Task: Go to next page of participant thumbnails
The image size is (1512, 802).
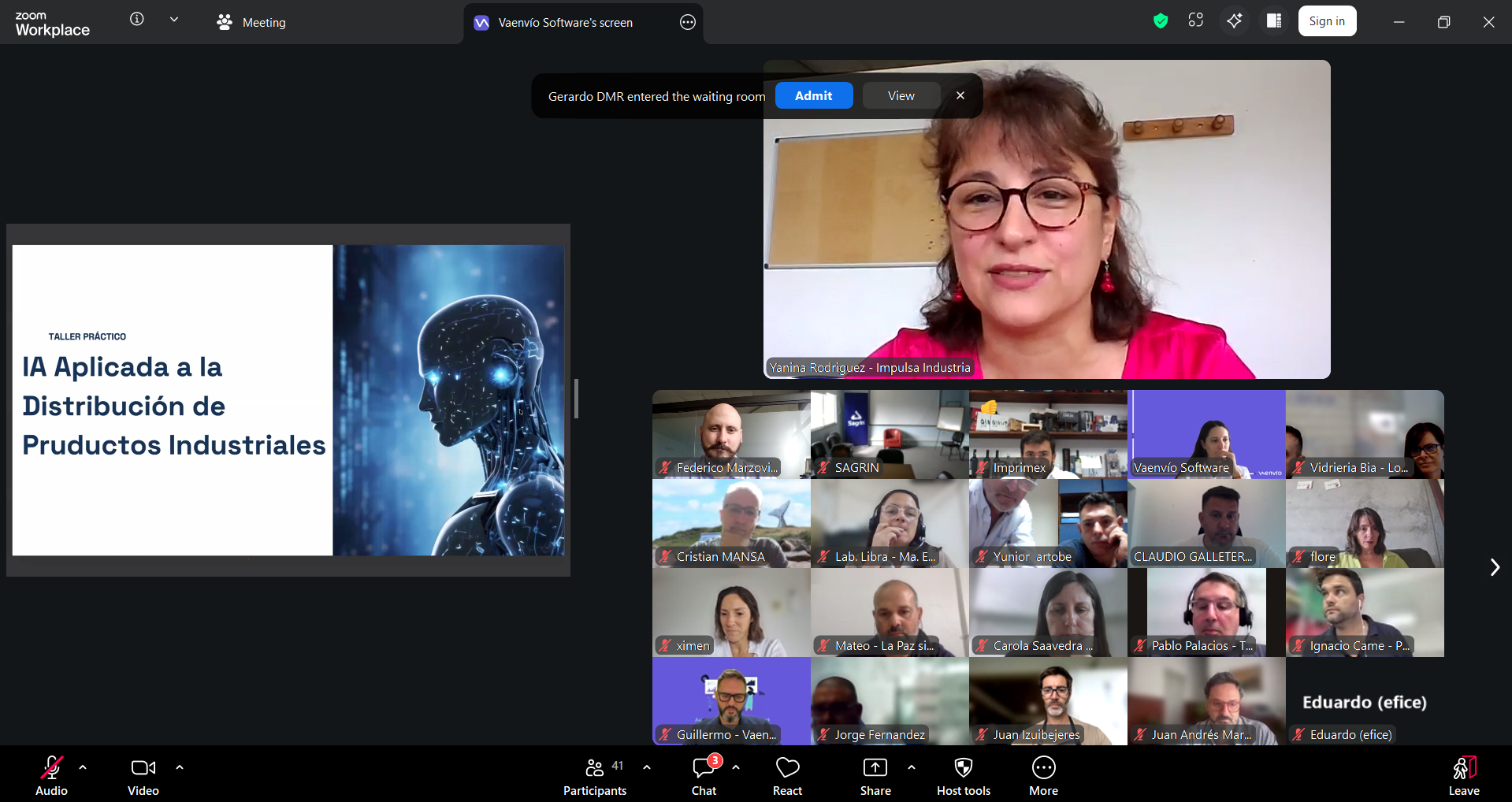Action: tap(1494, 567)
